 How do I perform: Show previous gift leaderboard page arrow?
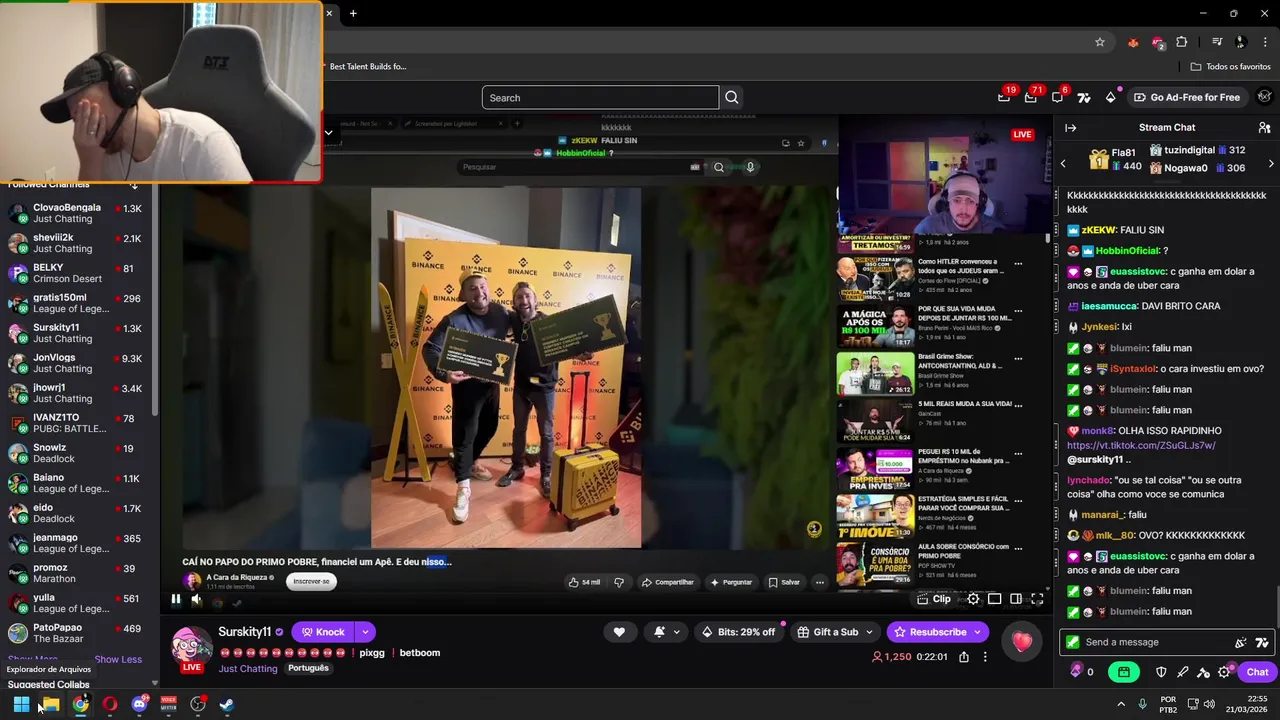(x=1063, y=163)
